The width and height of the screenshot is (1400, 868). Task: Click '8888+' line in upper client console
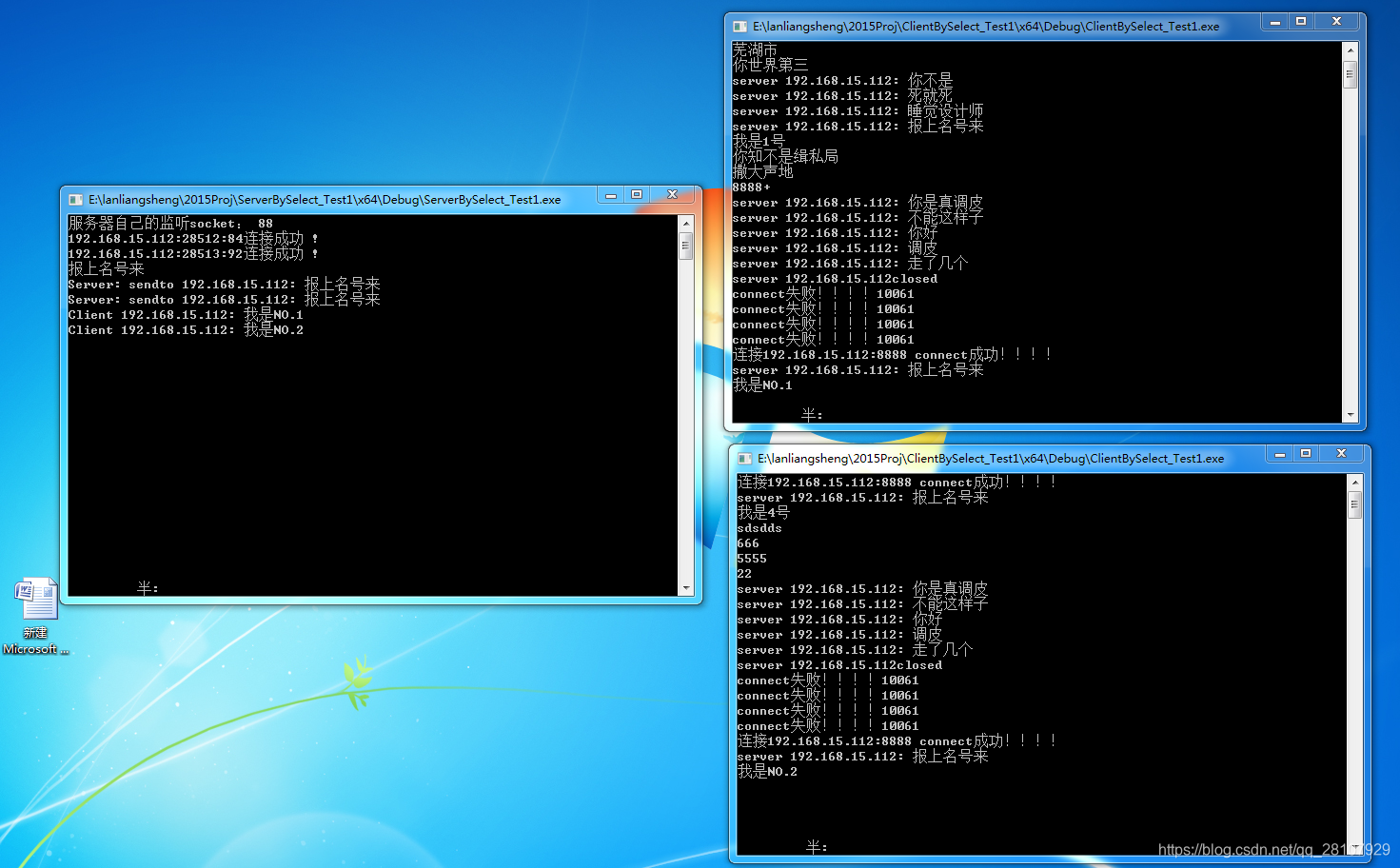pyautogui.click(x=752, y=187)
